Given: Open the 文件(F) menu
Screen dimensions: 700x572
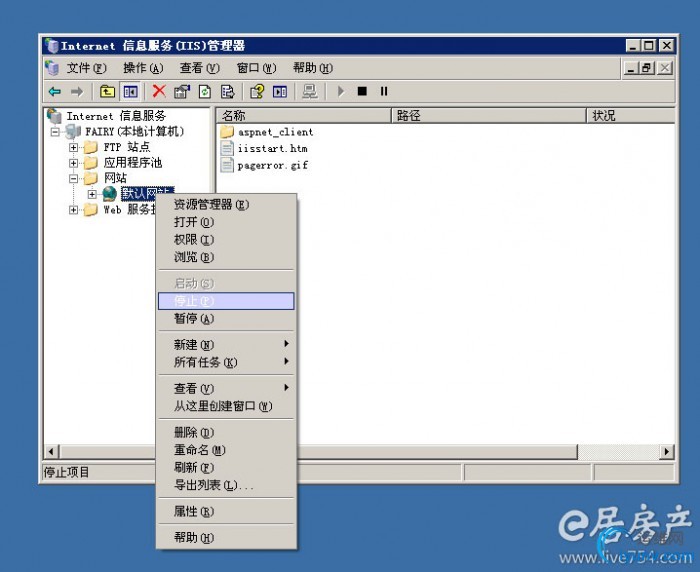Looking at the screenshot, I should (x=86, y=68).
